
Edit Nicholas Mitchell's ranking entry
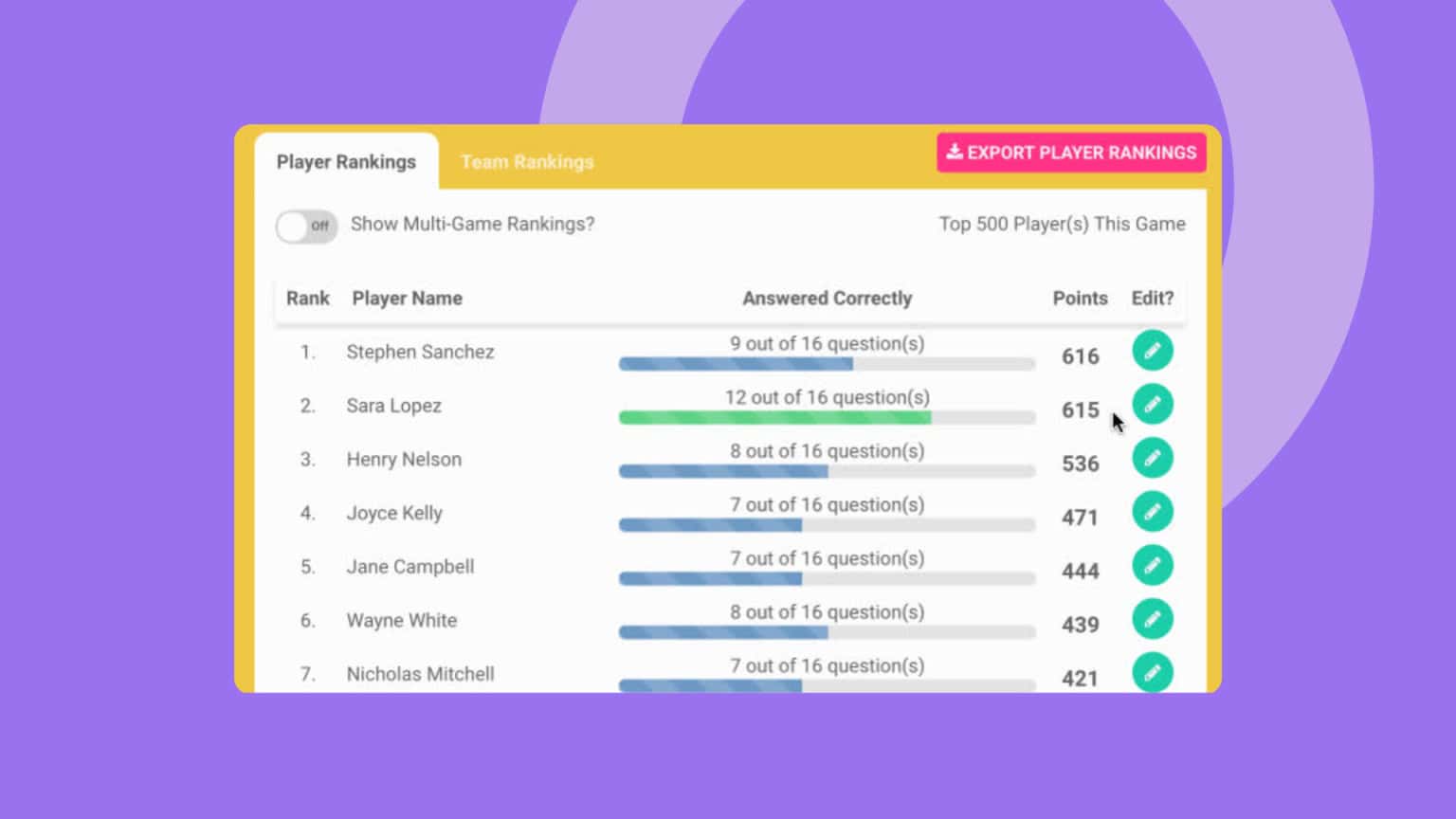1153,673
